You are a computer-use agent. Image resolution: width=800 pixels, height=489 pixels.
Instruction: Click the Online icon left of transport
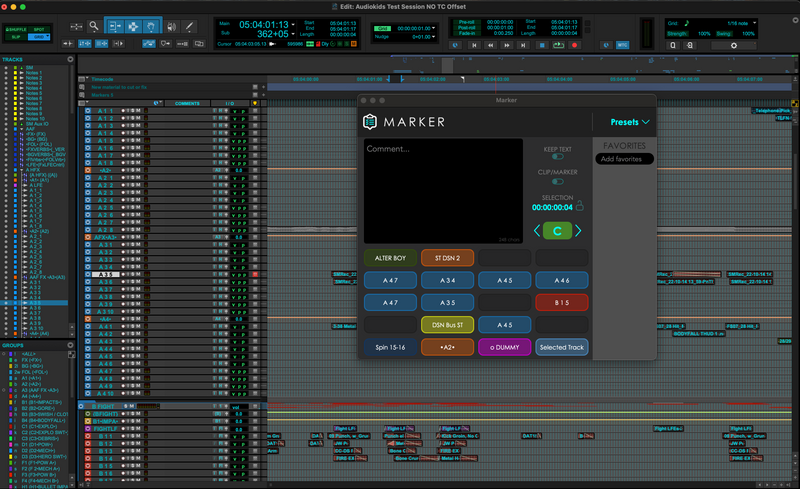tap(456, 45)
